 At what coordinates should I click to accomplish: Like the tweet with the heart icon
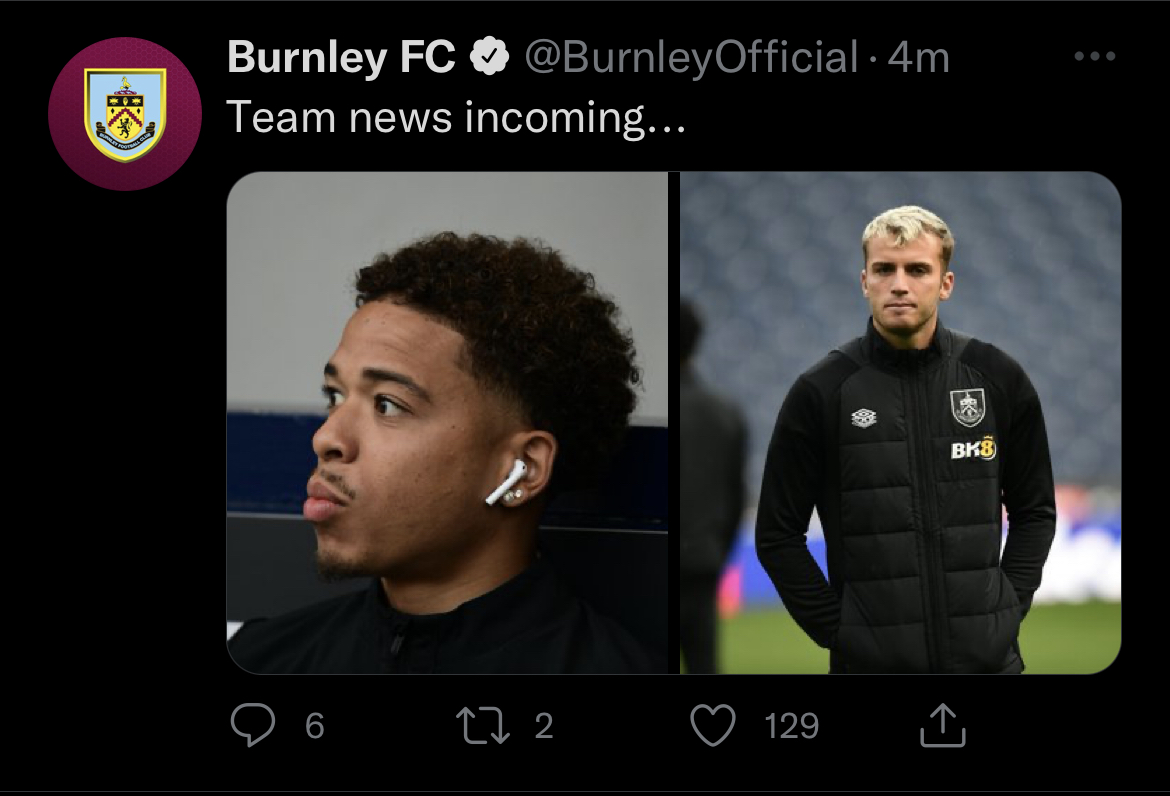point(713,725)
